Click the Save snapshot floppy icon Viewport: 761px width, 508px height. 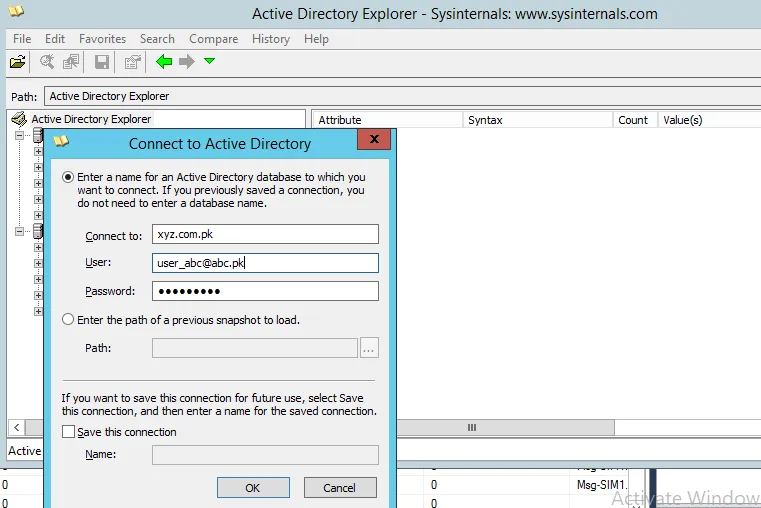(101, 62)
